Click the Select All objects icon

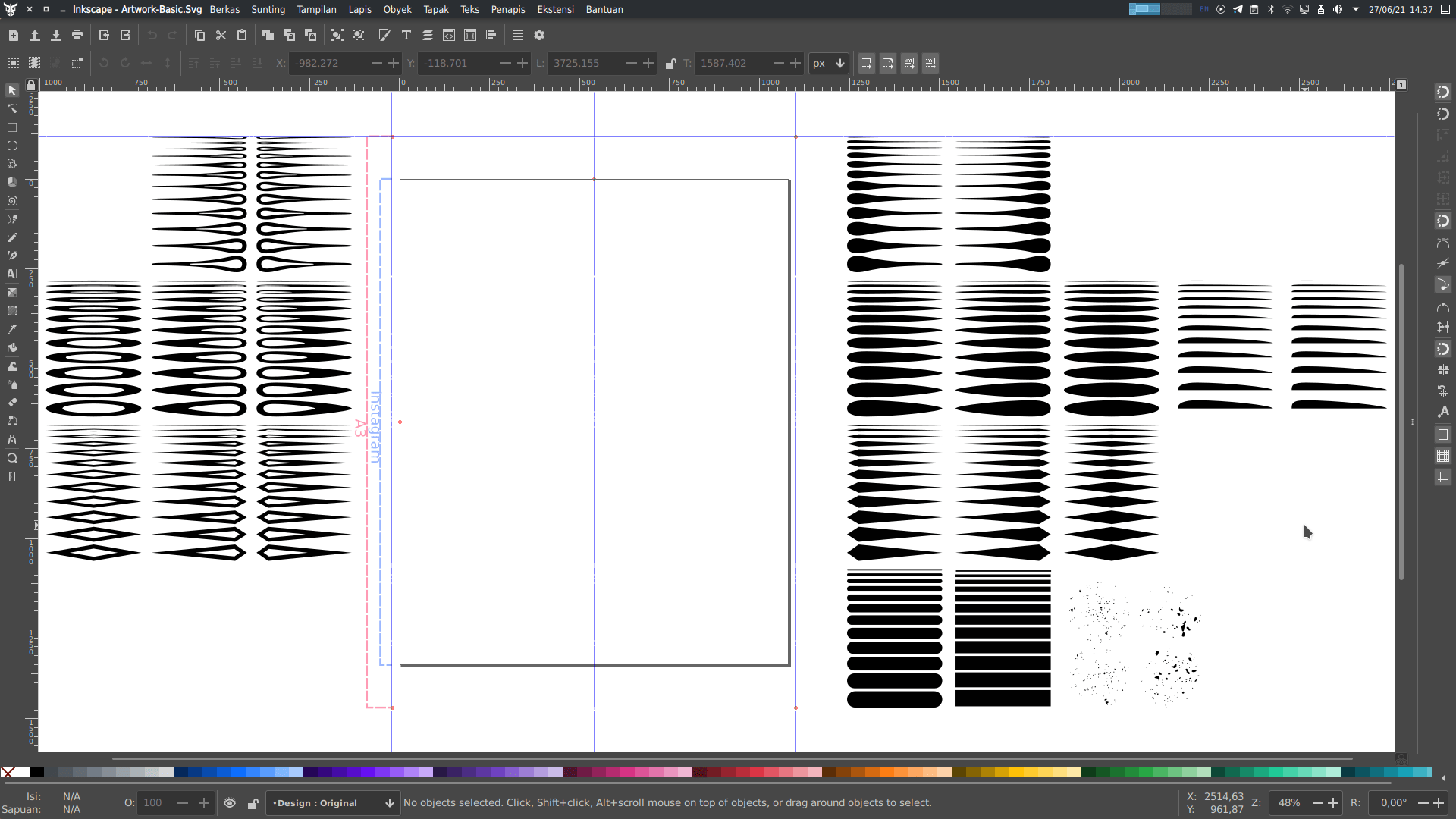(14, 63)
